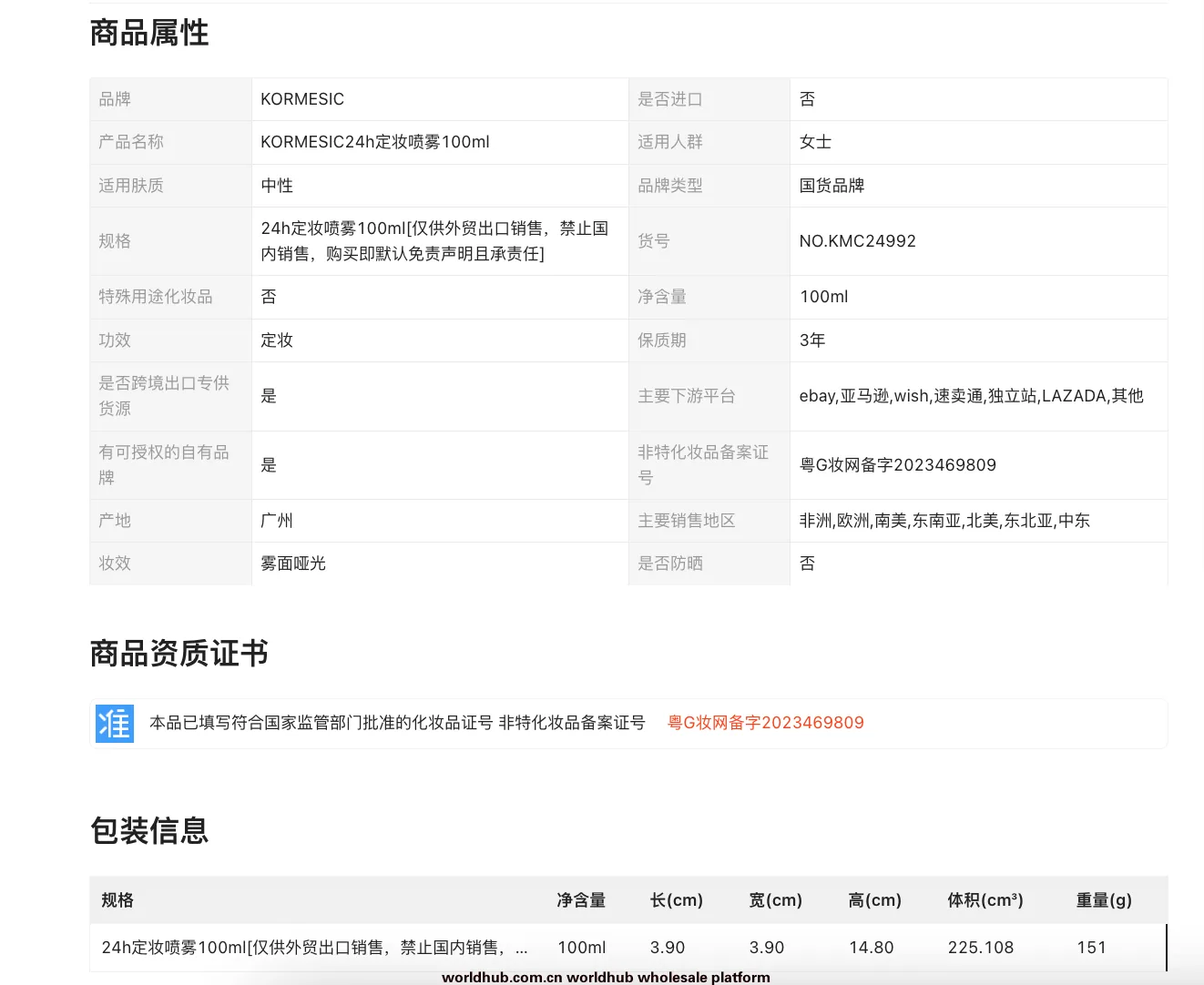Select the text 本品已填写符合国家监管部门批准的化妆品证号
This screenshot has height=985, width=1204.
(x=321, y=723)
